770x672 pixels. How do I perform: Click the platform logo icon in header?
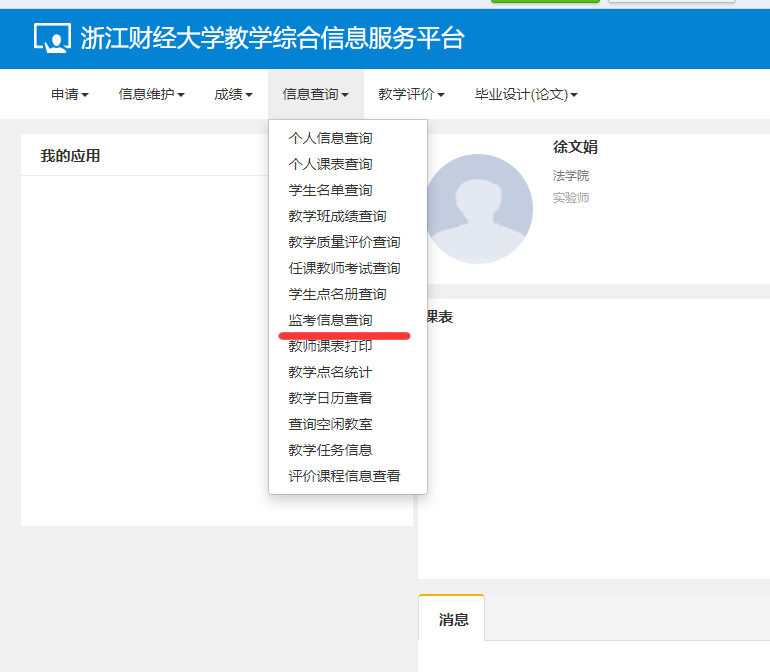tap(52, 38)
